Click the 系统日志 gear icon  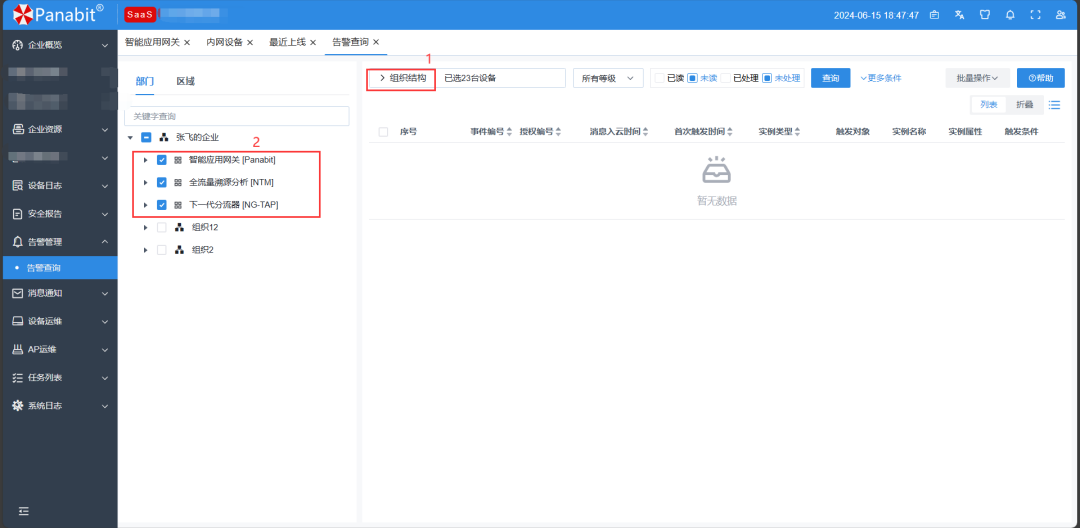18,406
